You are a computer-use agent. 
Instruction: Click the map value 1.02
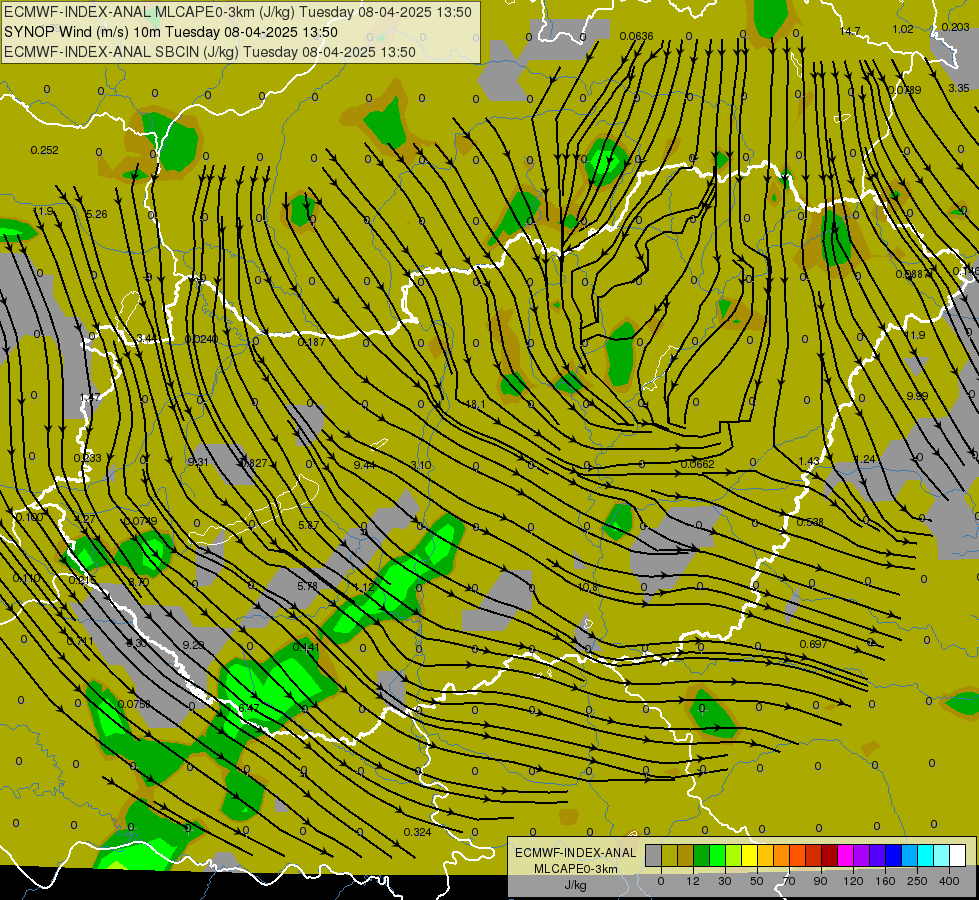[x=903, y=29]
